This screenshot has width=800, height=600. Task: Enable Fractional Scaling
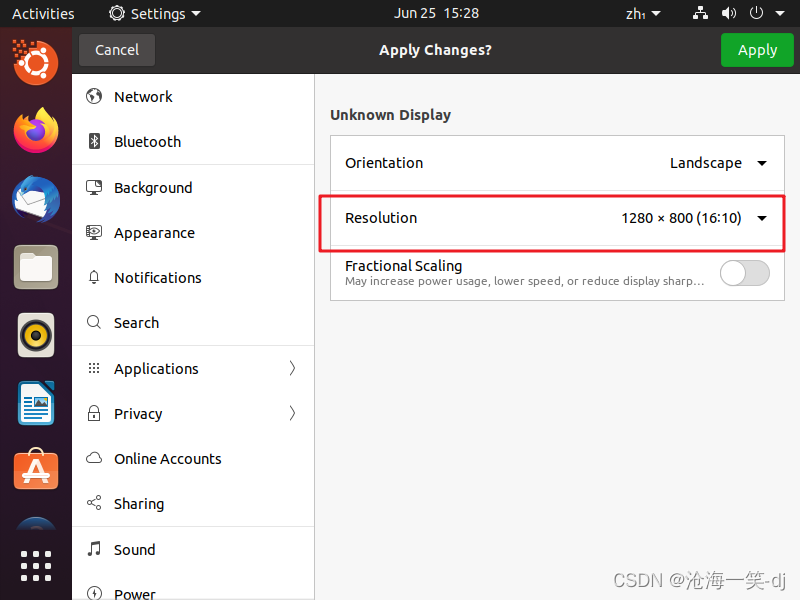point(745,273)
